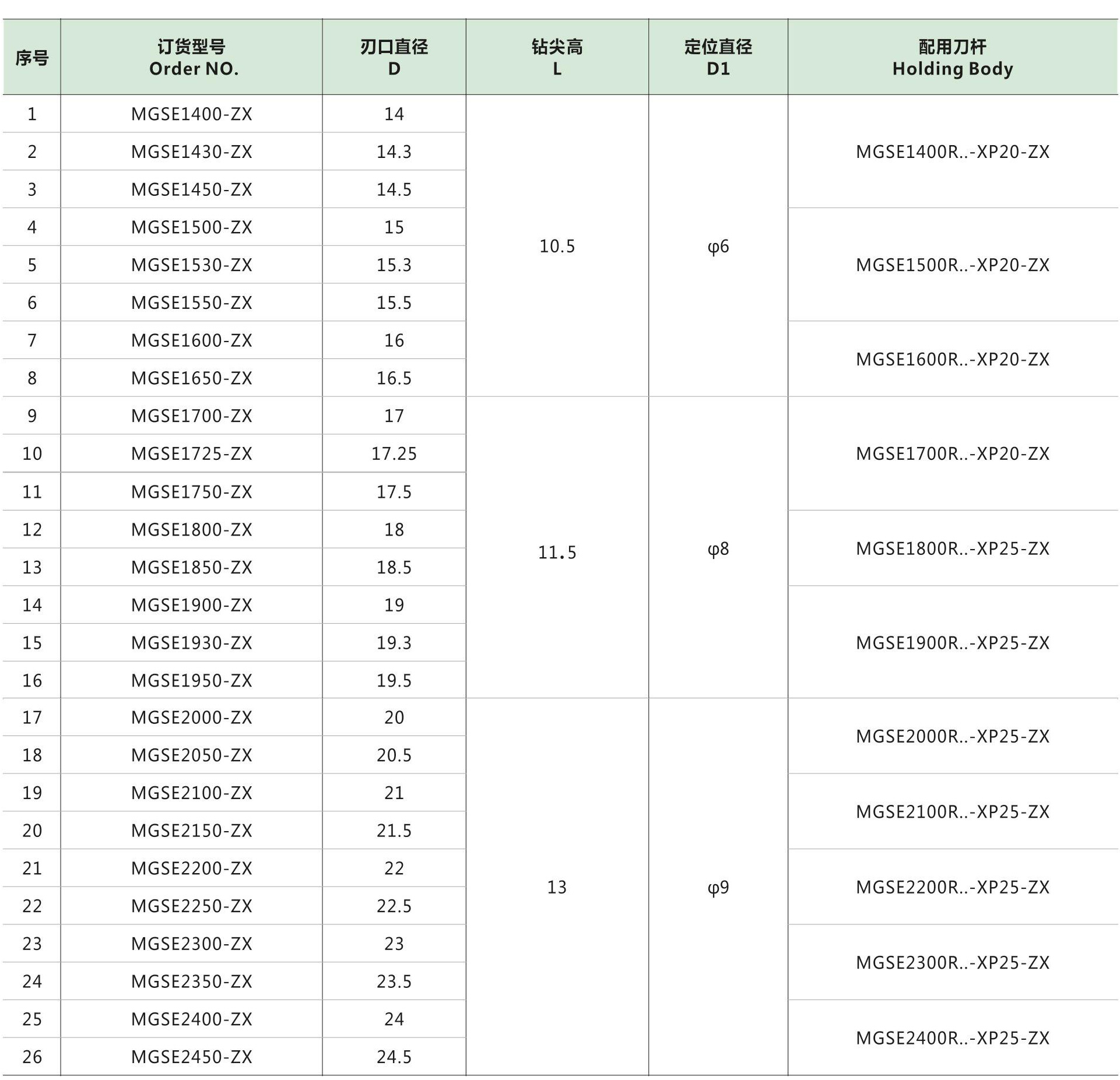Click order number MGSE1930-ZX
The height and width of the screenshot is (1080, 1120).
192,643
